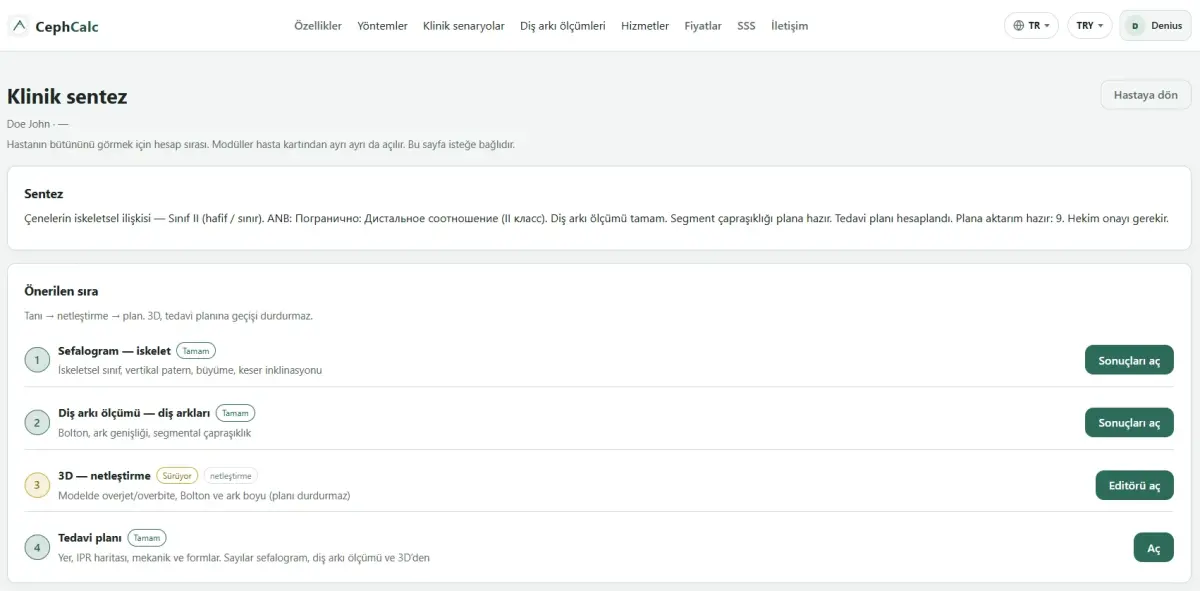Click the CephCalc logo

[54, 26]
